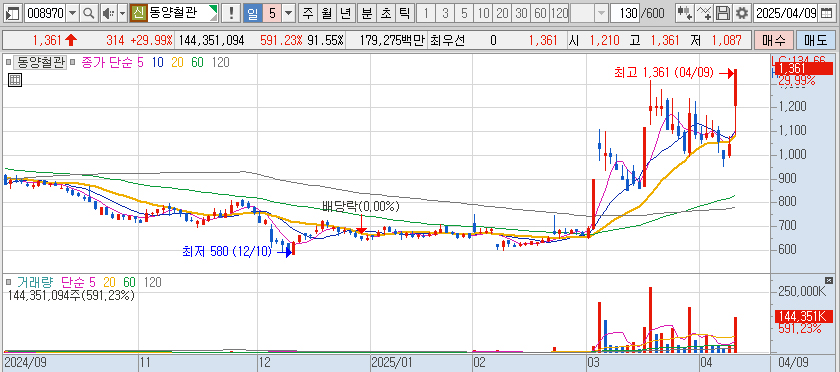
Task: Click the candle count field 130
Action: tap(624, 13)
